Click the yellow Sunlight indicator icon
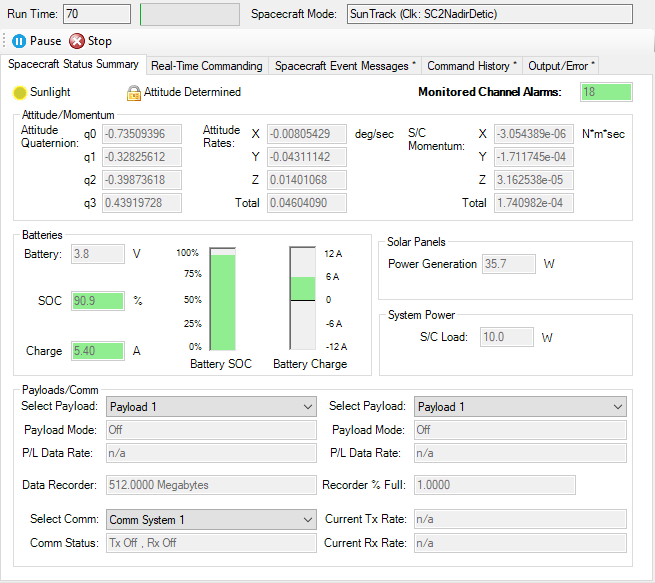 coord(20,92)
